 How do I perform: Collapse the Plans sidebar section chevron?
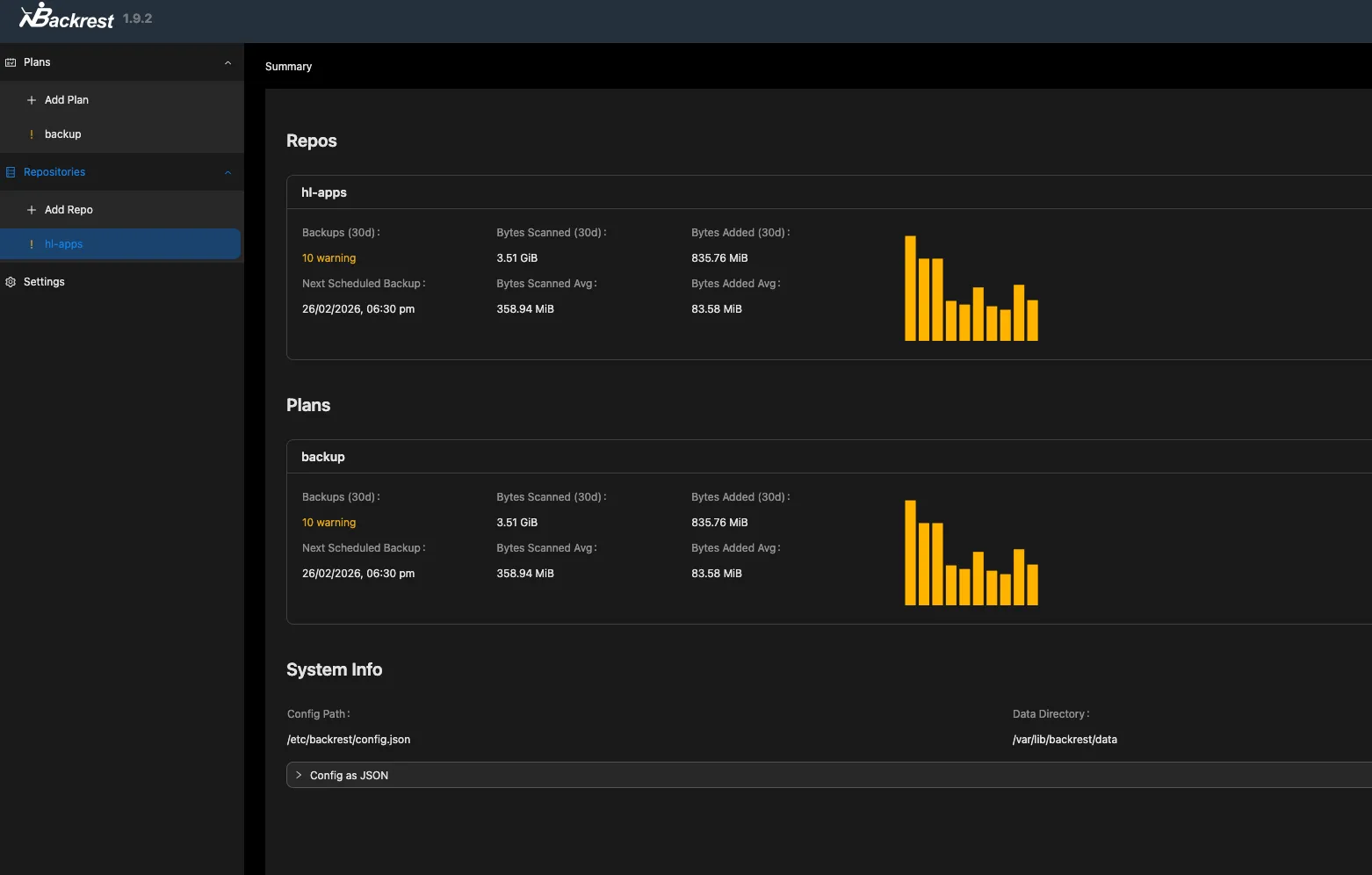point(227,62)
